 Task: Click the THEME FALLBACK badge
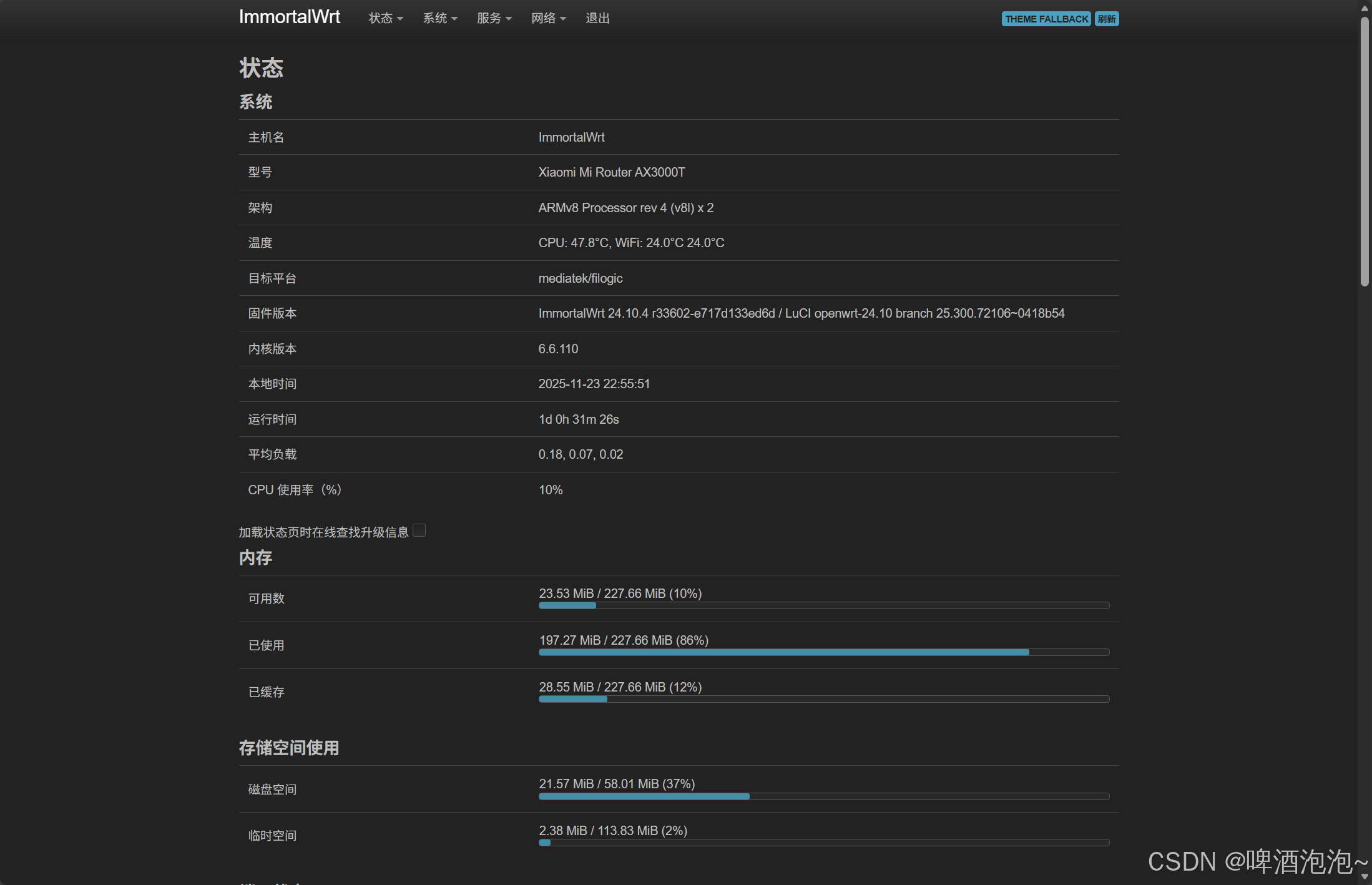point(1046,19)
